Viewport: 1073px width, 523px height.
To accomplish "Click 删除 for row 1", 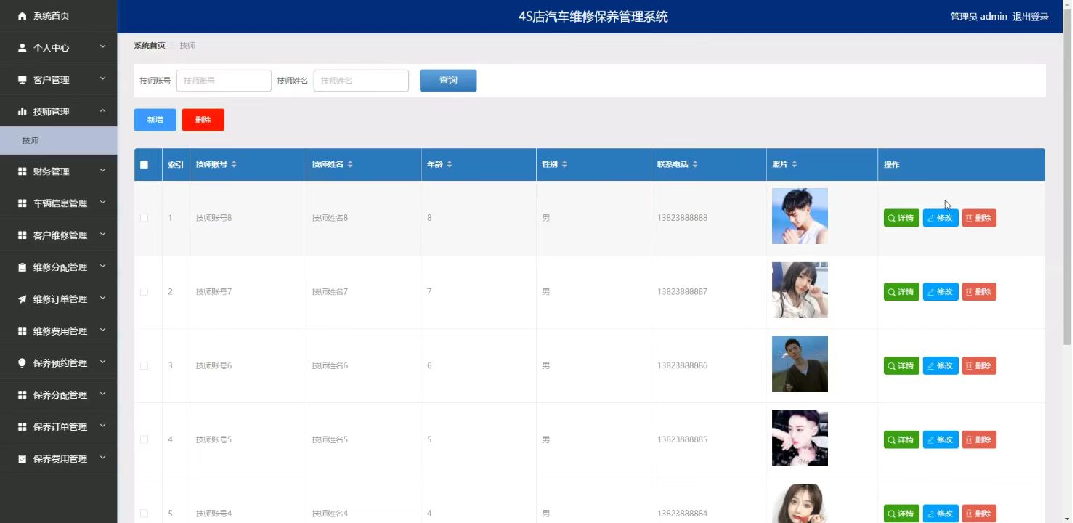I will pos(979,218).
